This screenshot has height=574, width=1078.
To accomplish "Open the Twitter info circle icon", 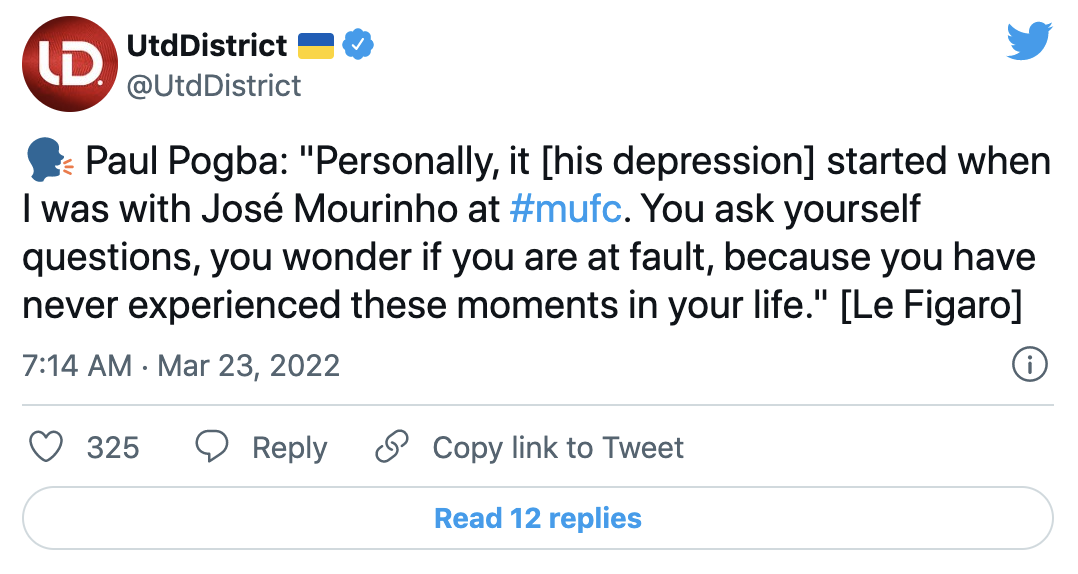I will 1029,365.
